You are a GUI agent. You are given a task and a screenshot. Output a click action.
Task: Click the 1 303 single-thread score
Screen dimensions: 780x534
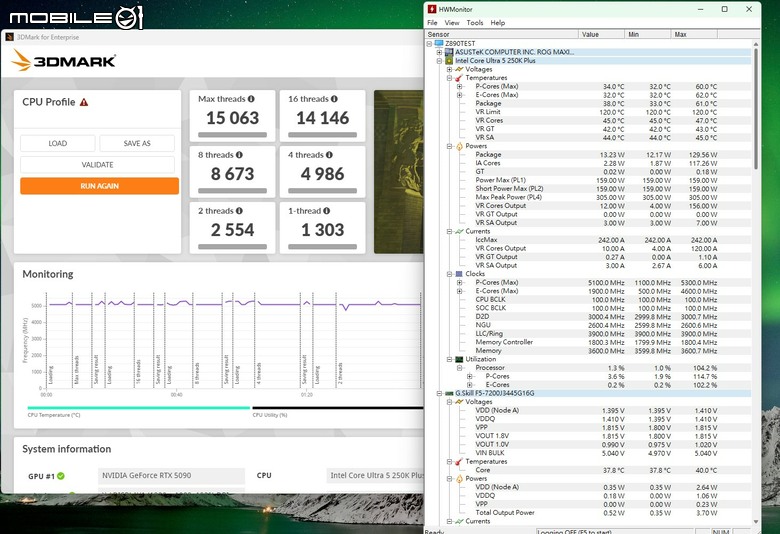(322, 229)
